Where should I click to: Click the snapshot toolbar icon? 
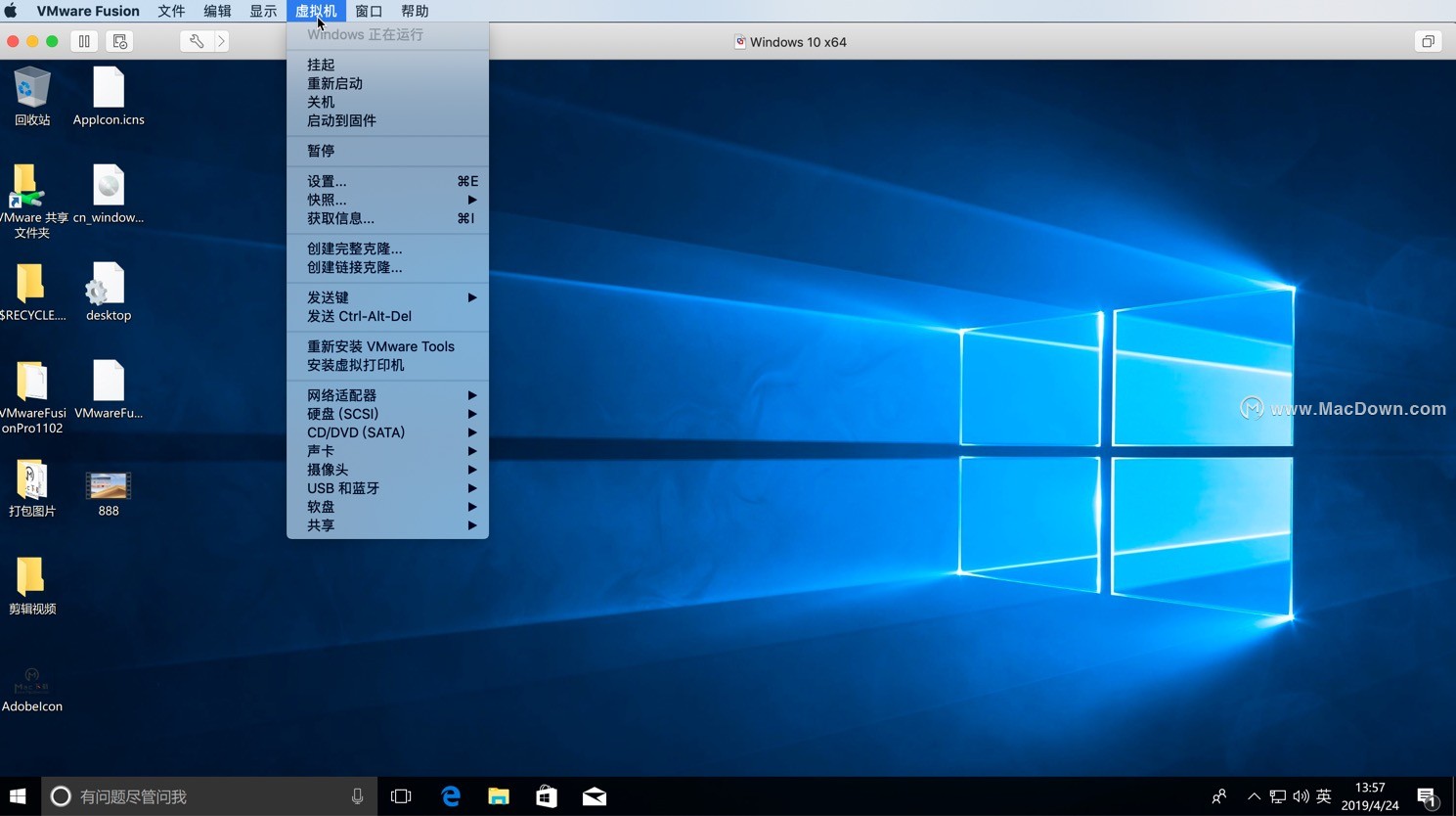[x=119, y=41]
